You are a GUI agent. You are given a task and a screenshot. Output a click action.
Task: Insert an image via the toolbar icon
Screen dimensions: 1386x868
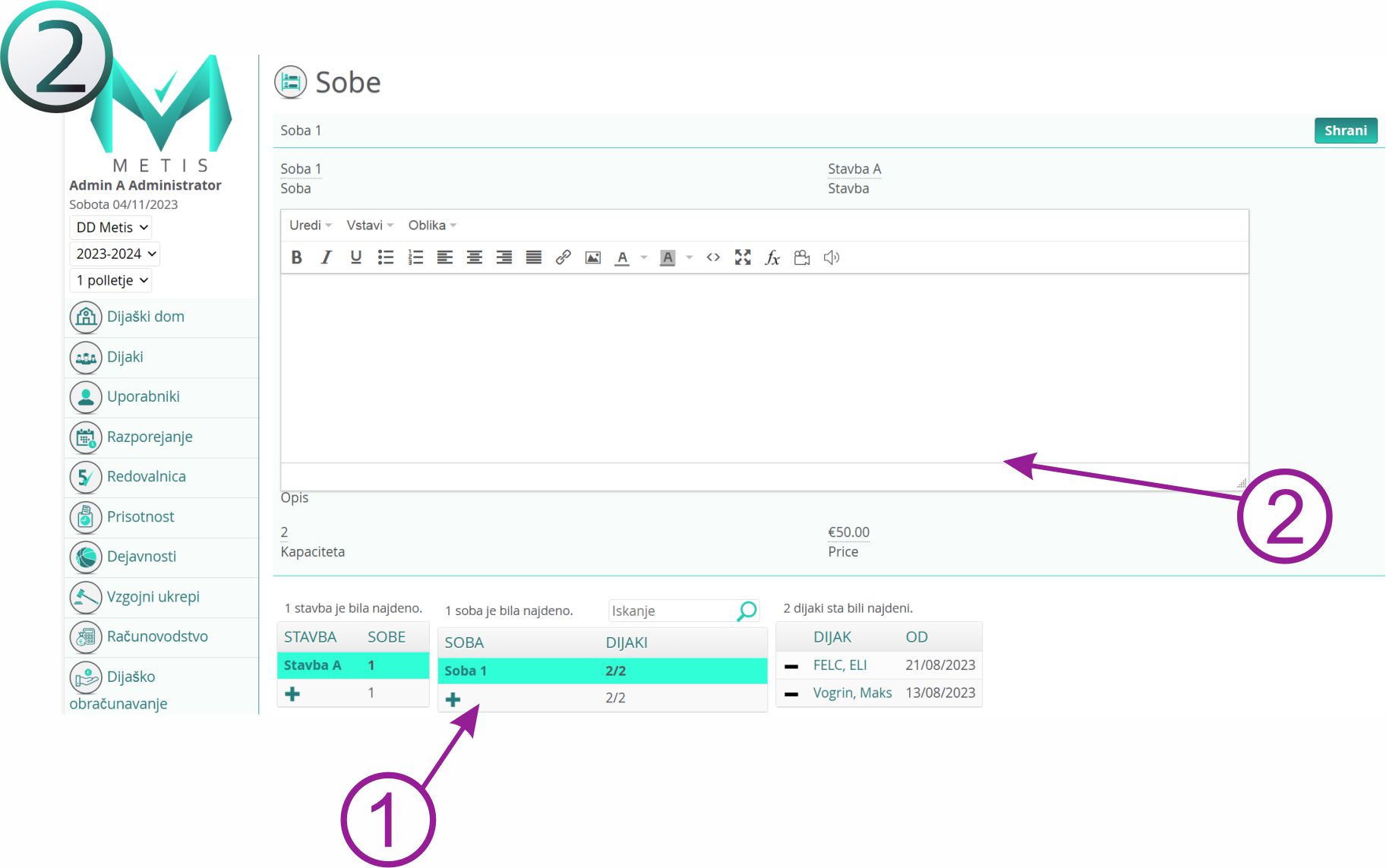pos(593,257)
